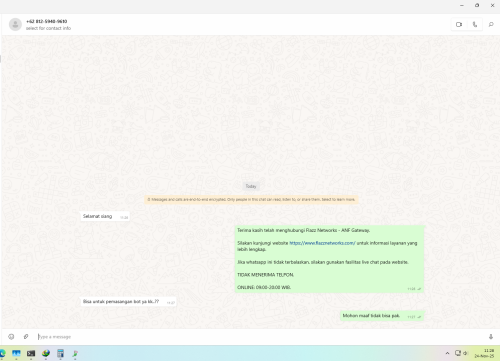Restore down the WhatsApp window
Image resolution: width=500 pixels, height=361 pixels.
pyautogui.click(x=477, y=5)
